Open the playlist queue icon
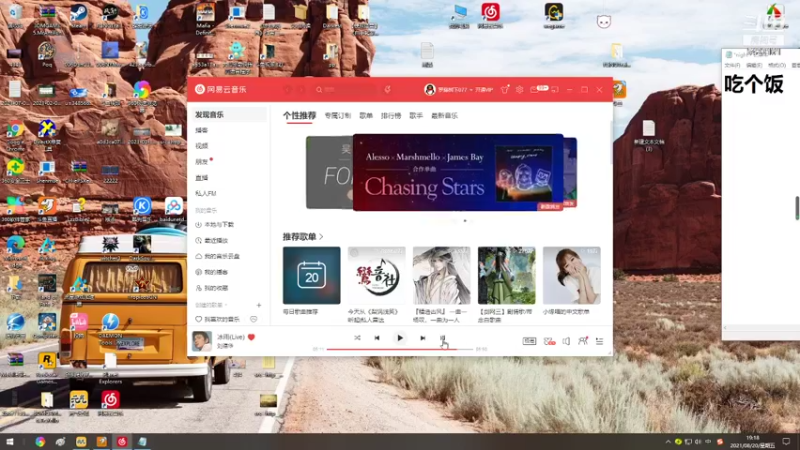800x450 pixels. coord(599,341)
